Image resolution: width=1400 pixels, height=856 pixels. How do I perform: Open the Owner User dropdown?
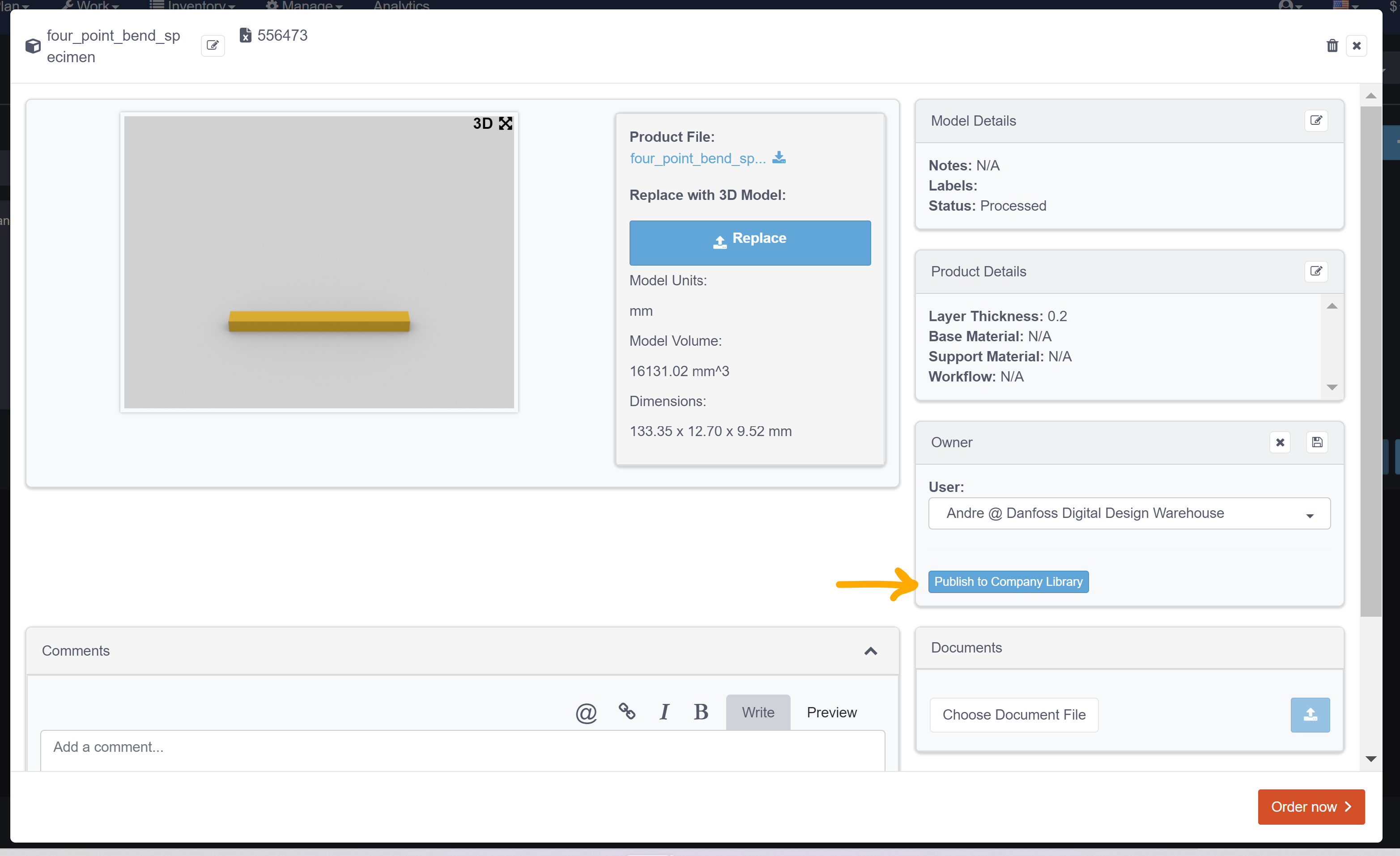point(1129,513)
